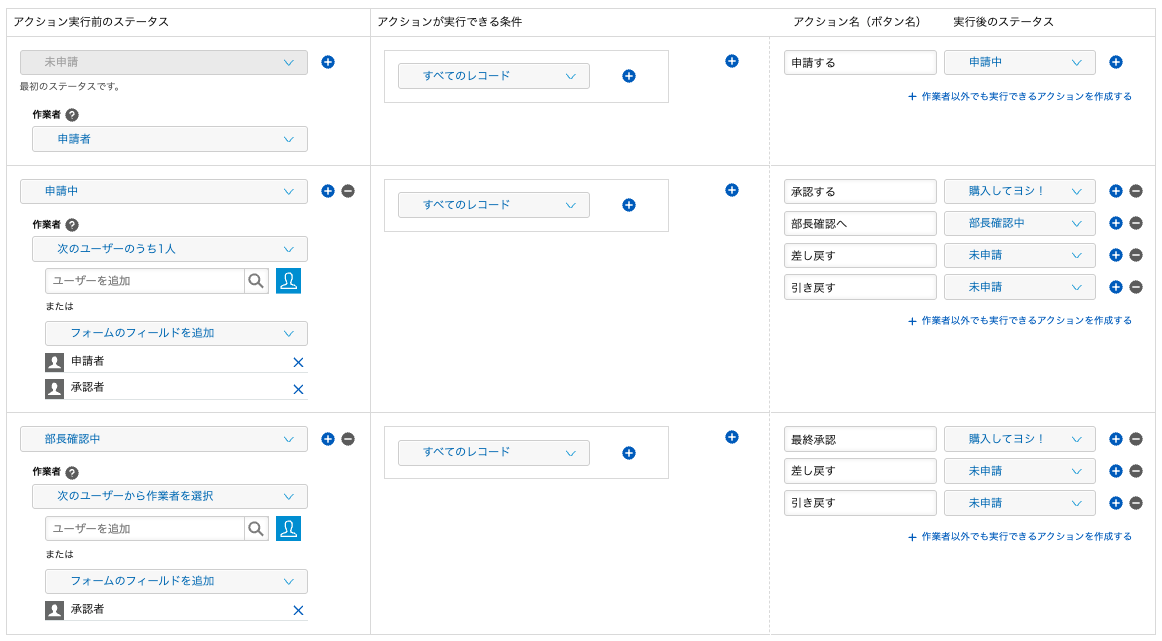The width and height of the screenshot is (1162, 641).
Task: Click the plus icon next to 未申請 status
Action: 328,62
